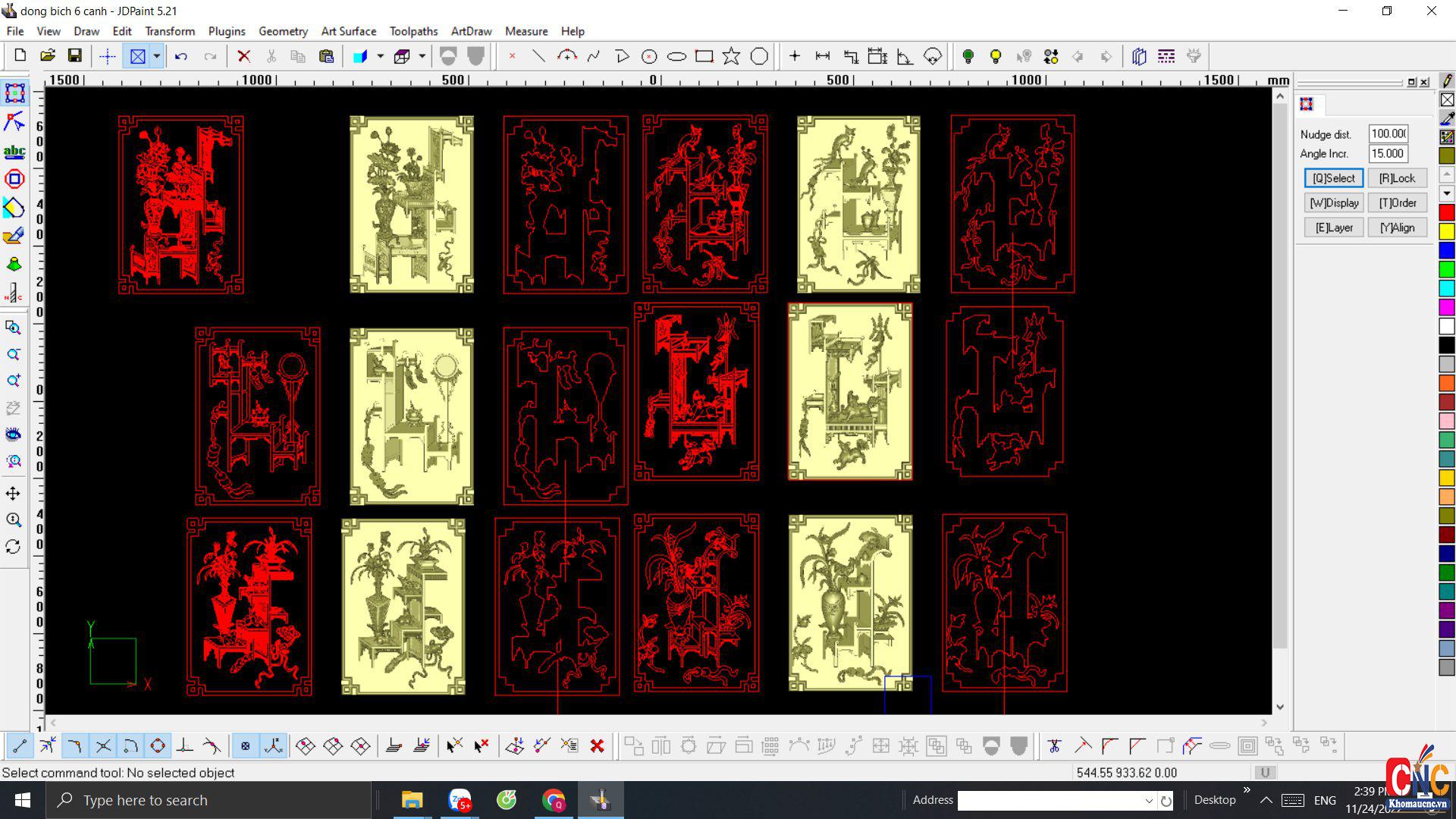
Task: Click the [Y]Align button
Action: click(x=1397, y=227)
